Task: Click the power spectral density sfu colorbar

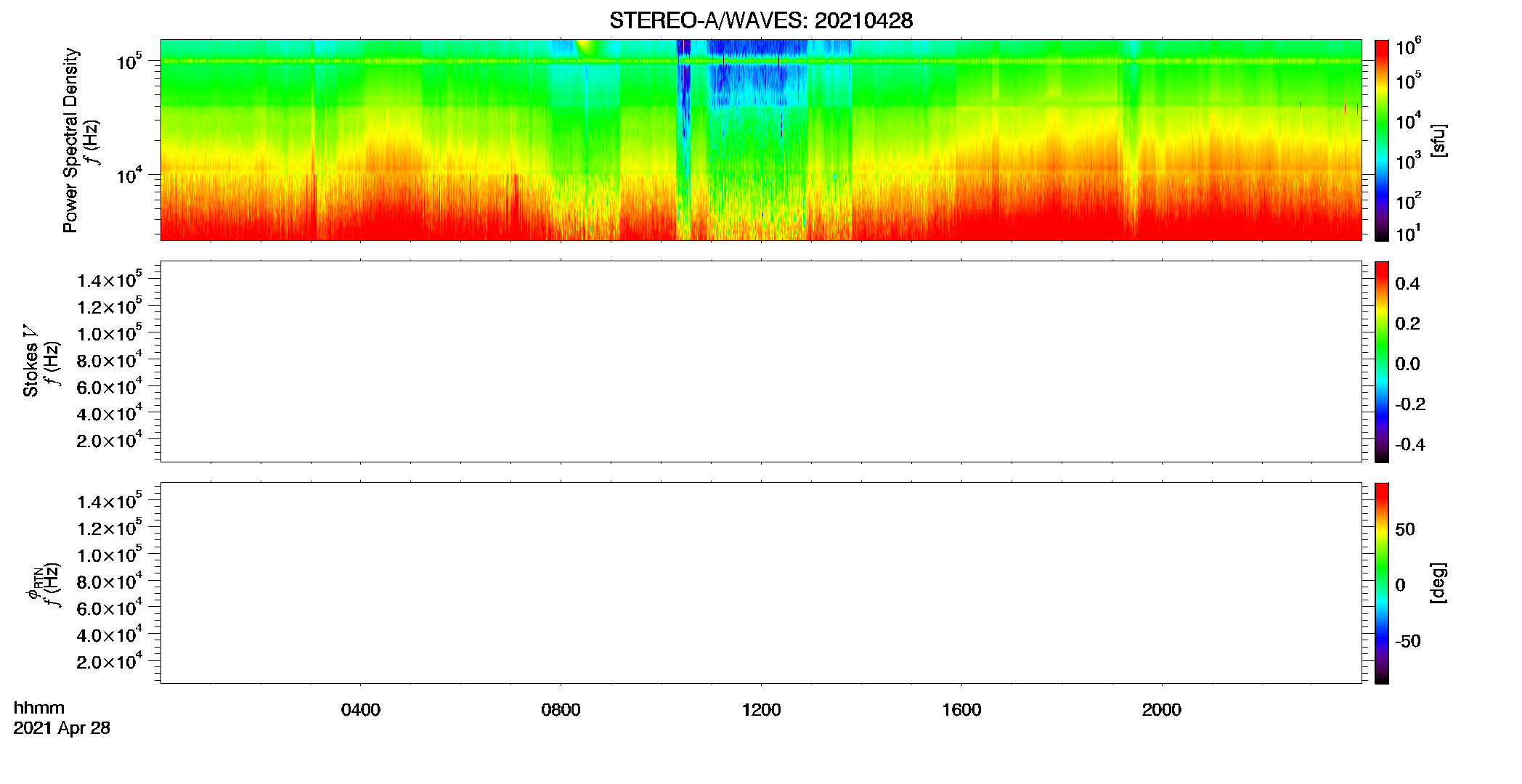Action: pyautogui.click(x=1382, y=140)
